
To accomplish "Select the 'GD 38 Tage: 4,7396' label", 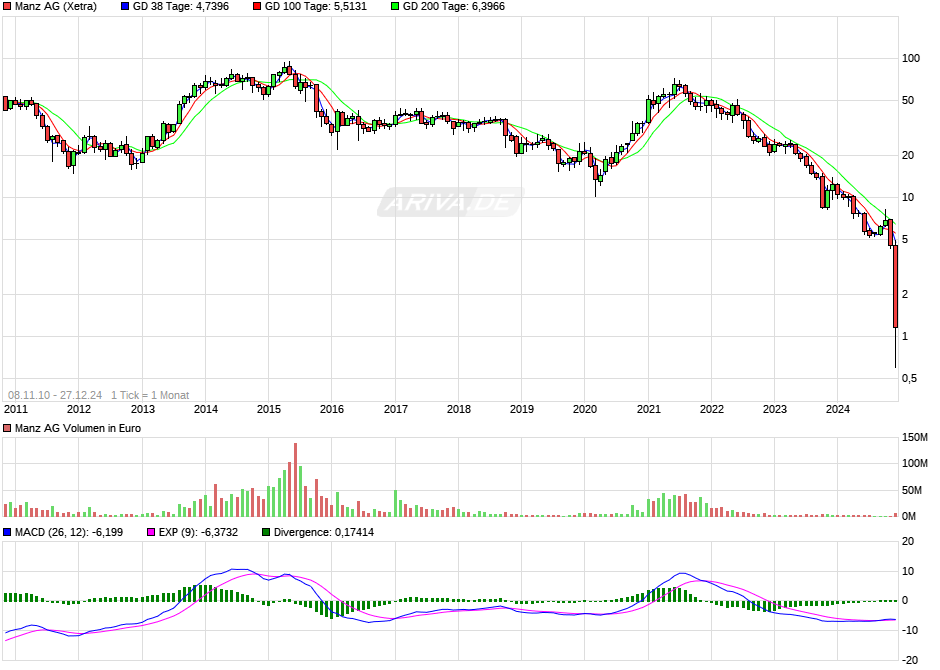I will click(x=180, y=7).
